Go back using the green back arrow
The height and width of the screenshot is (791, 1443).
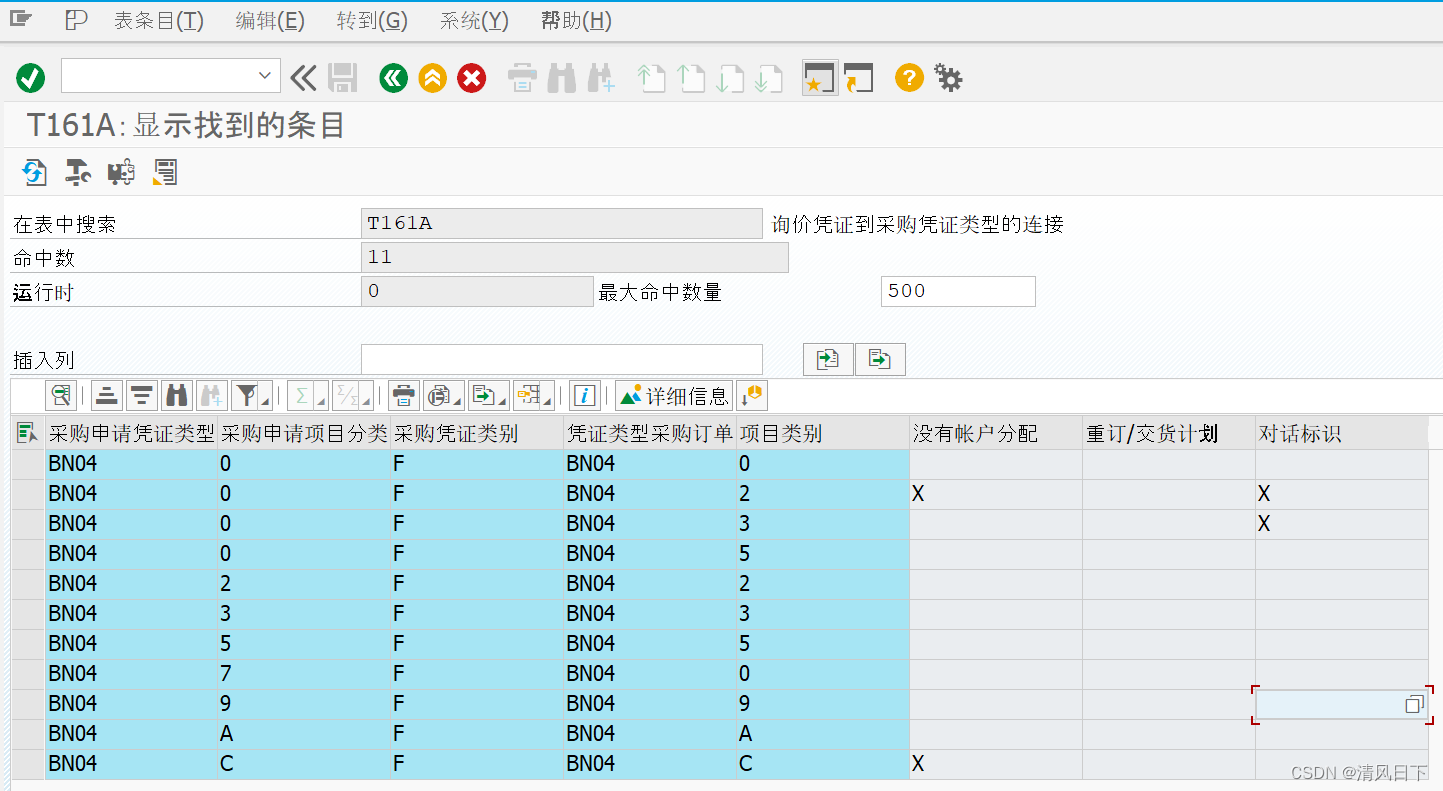tap(393, 77)
